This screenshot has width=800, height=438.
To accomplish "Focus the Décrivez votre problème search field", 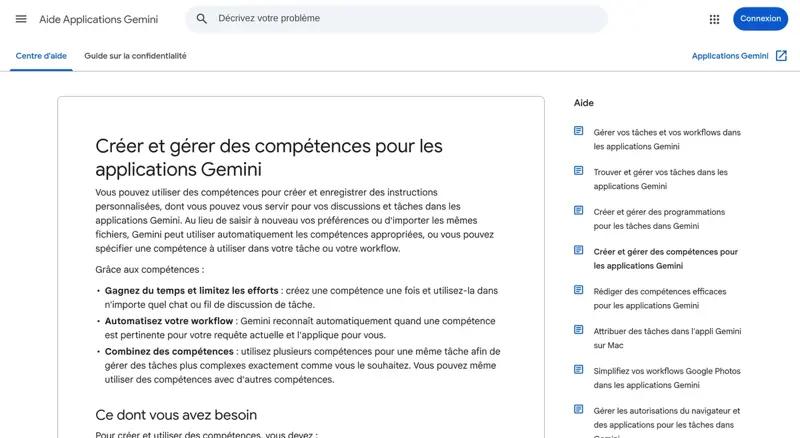I will (x=396, y=19).
